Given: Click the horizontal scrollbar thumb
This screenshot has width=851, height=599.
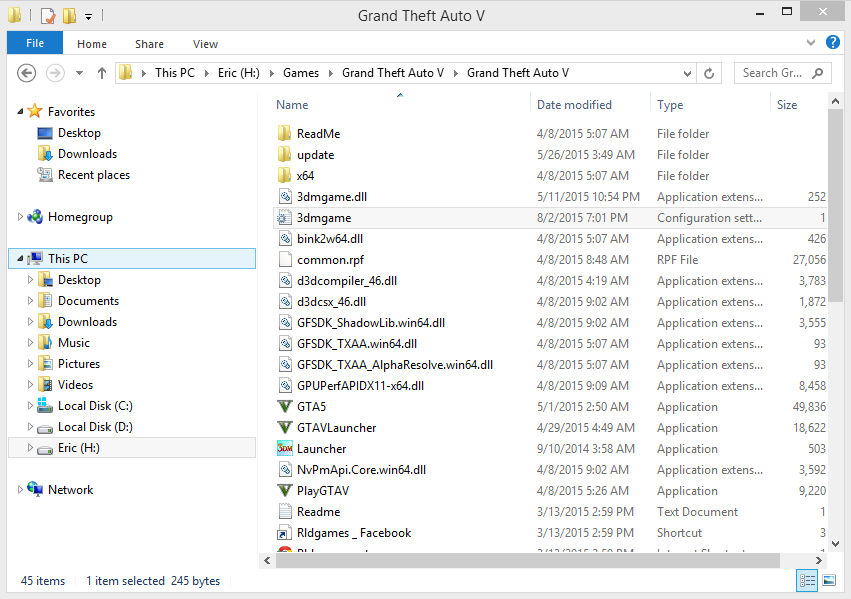Looking at the screenshot, I should pos(528,560).
